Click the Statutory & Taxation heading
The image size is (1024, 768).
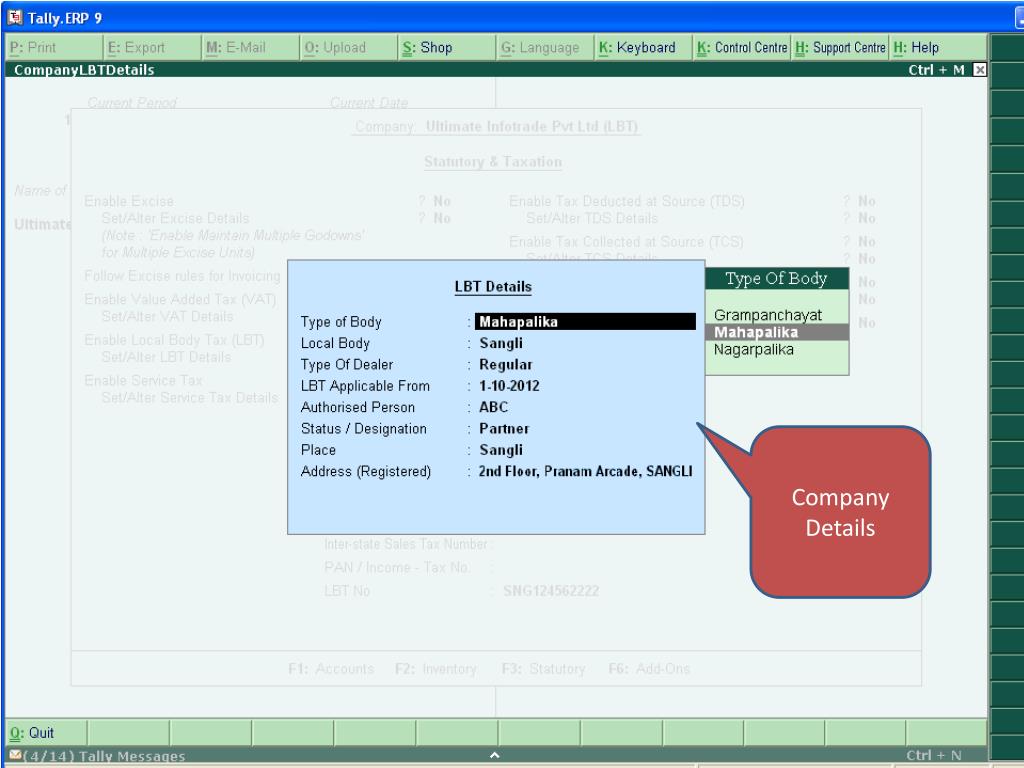click(x=493, y=162)
